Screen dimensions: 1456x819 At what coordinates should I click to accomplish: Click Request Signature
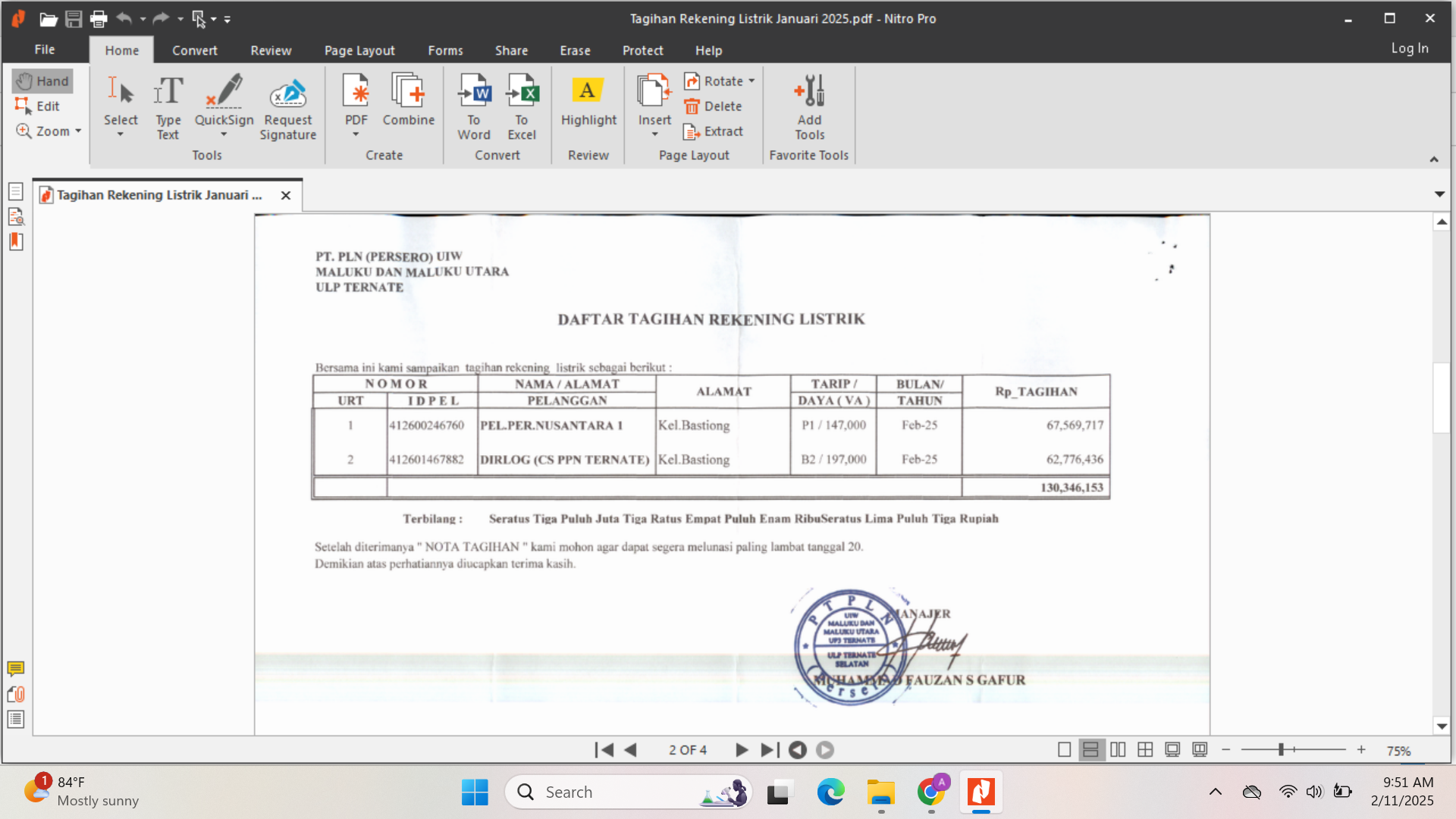(287, 107)
